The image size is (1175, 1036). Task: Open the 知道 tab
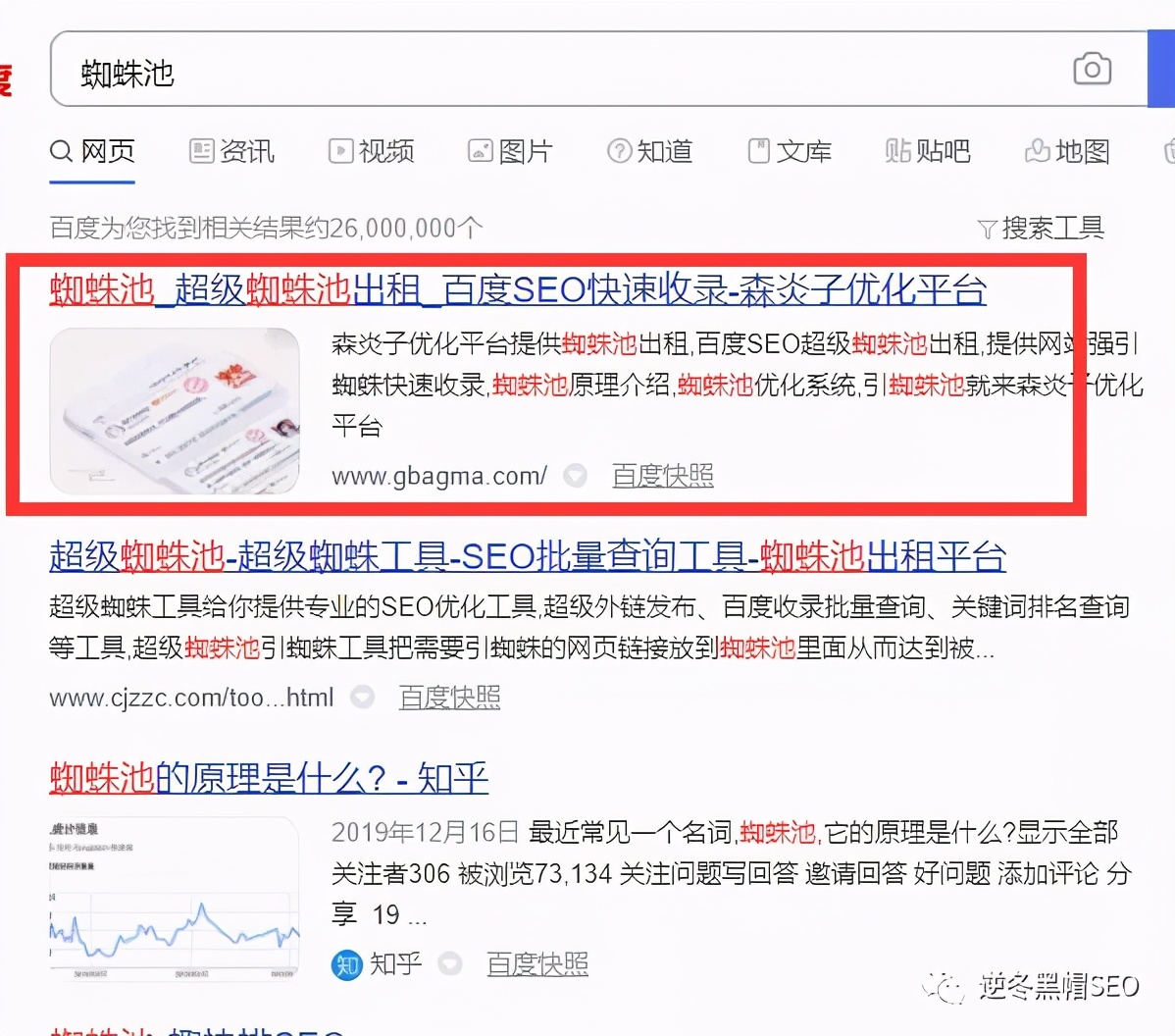[x=649, y=151]
